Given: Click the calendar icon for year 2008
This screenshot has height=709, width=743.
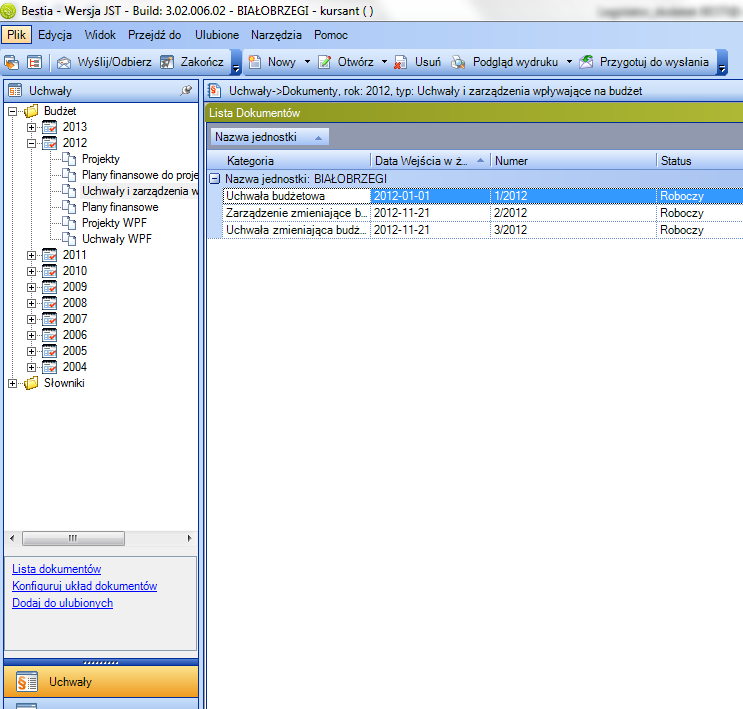Looking at the screenshot, I should (49, 303).
